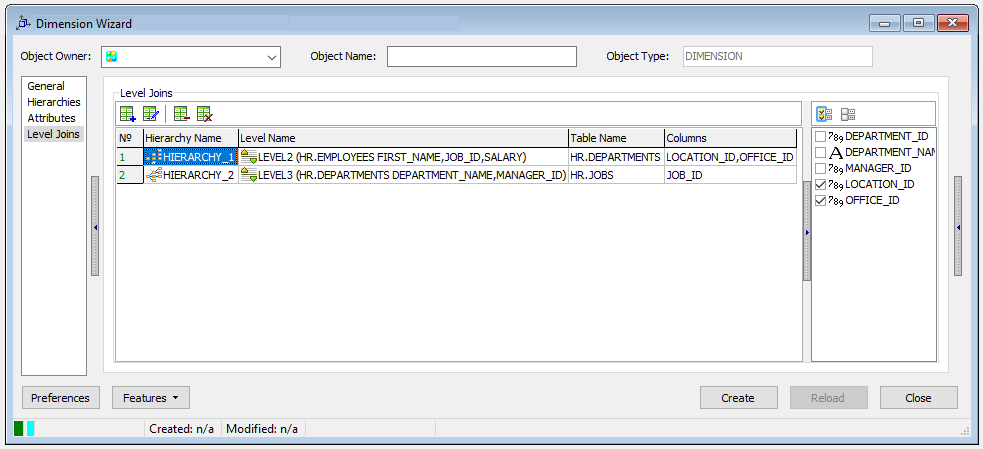Viewport: 983px width, 449px height.
Task: Click the JOB_ID columns cell
Action: coord(730,176)
